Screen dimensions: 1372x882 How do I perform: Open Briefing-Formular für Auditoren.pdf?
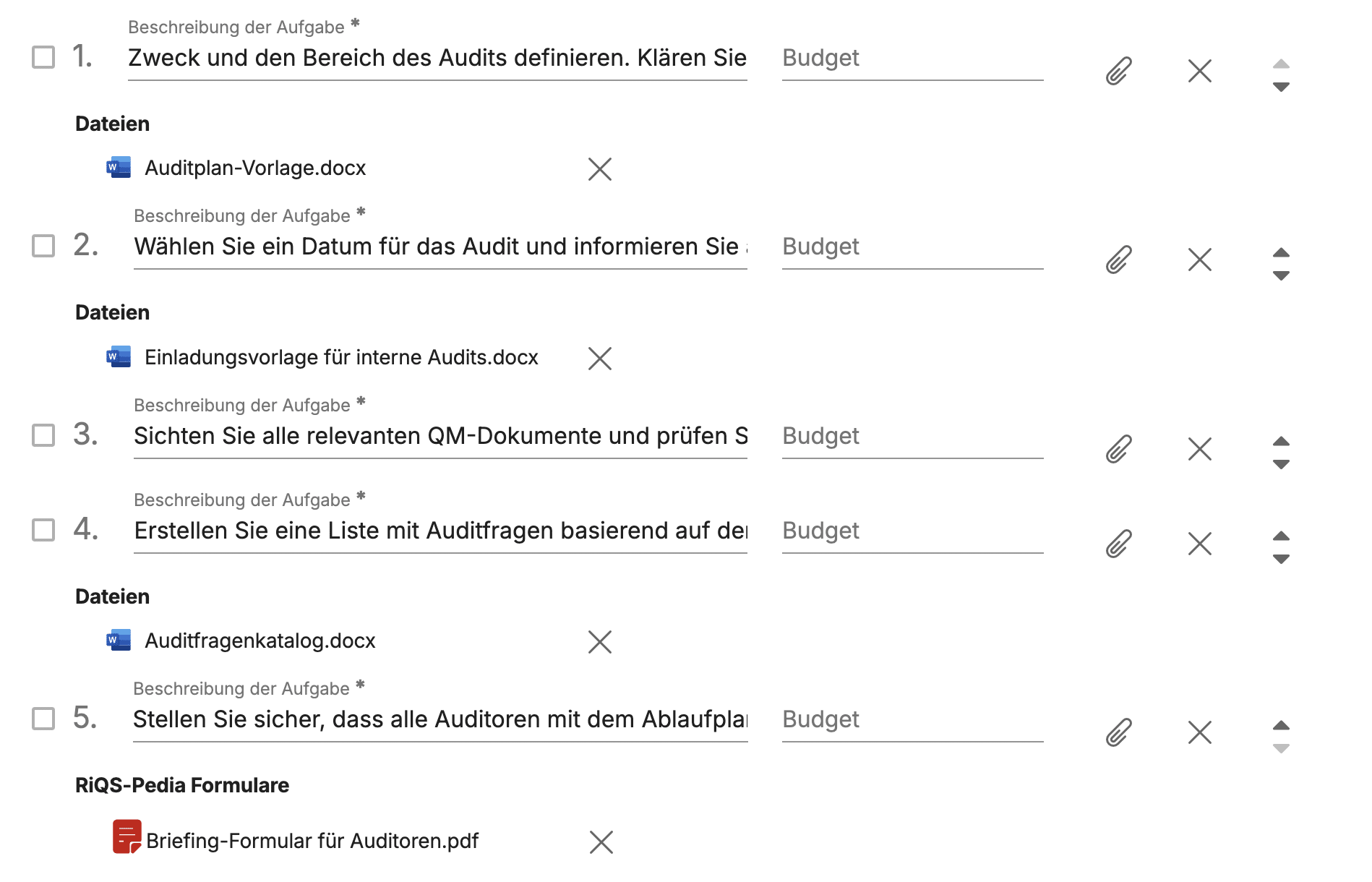312,841
